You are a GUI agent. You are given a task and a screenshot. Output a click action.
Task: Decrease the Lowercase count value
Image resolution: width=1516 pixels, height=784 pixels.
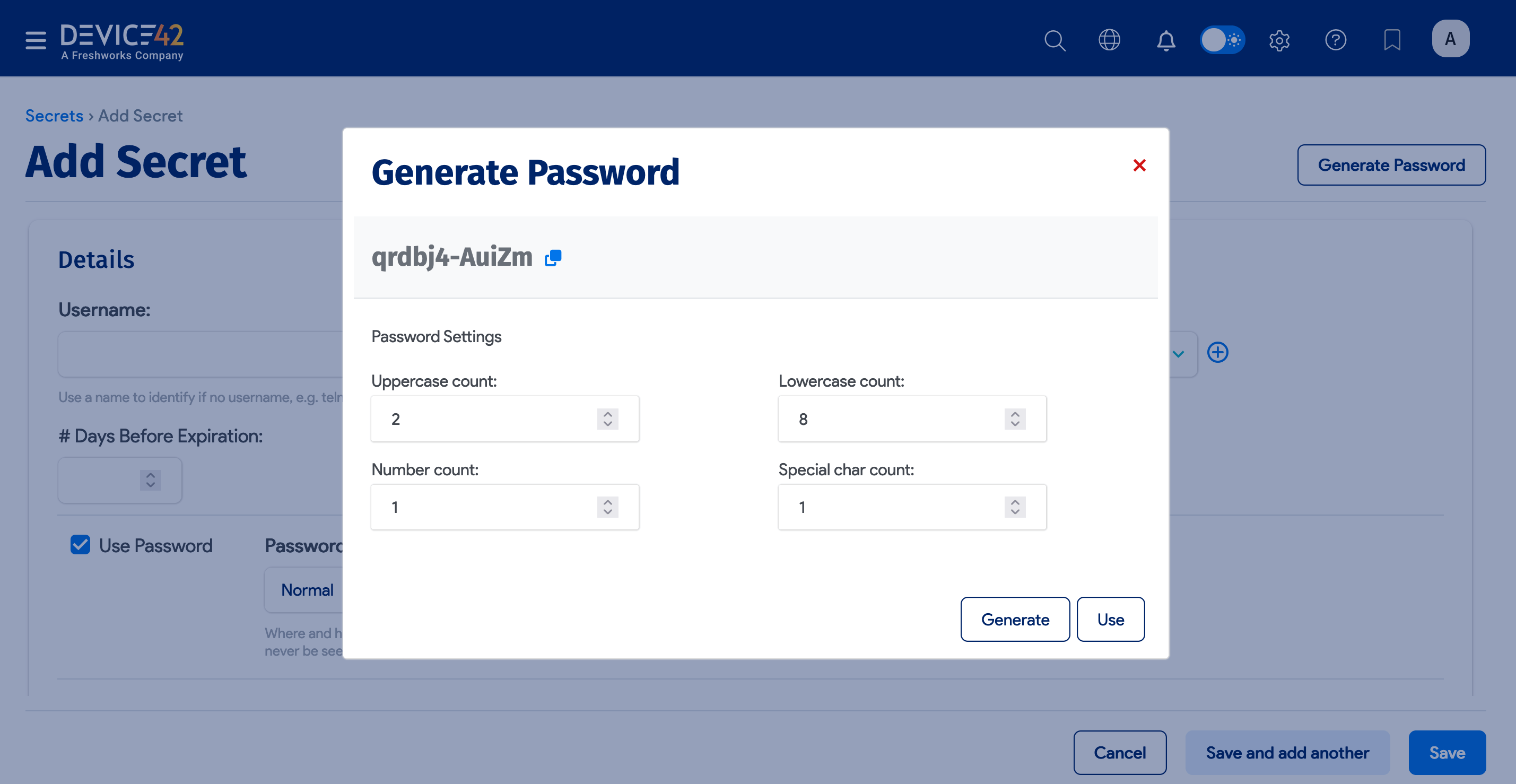tap(1015, 424)
